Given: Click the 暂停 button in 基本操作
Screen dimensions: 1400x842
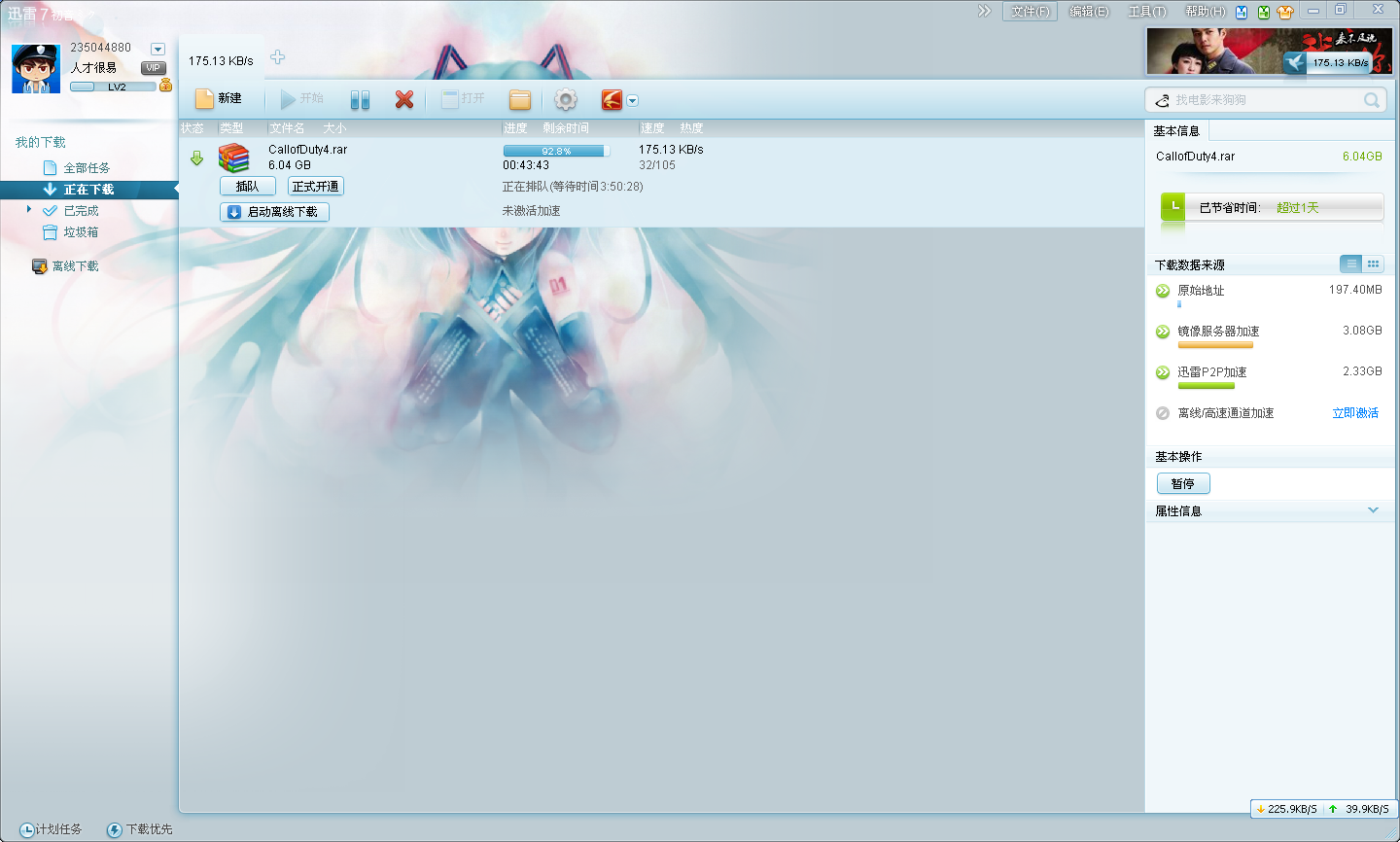Looking at the screenshot, I should [1183, 483].
